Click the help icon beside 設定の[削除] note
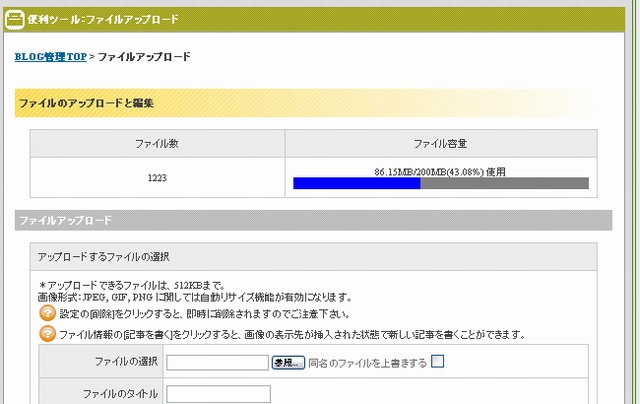Viewport: 640px width, 404px height. pos(46,314)
